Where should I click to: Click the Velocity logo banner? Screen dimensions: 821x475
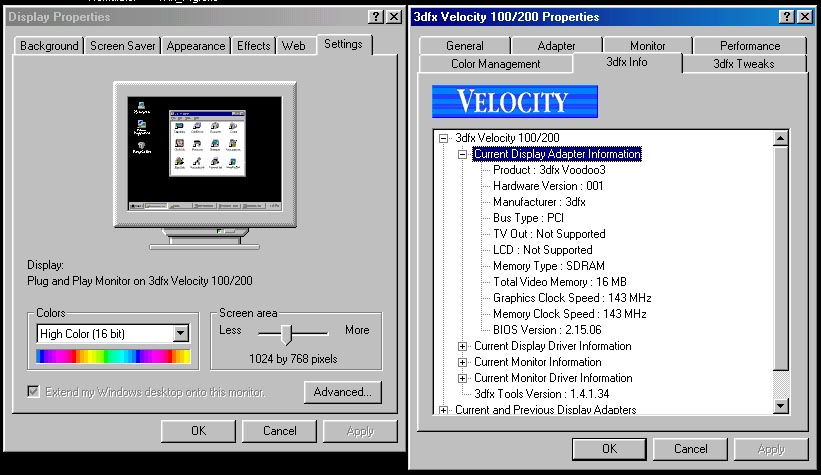[514, 102]
